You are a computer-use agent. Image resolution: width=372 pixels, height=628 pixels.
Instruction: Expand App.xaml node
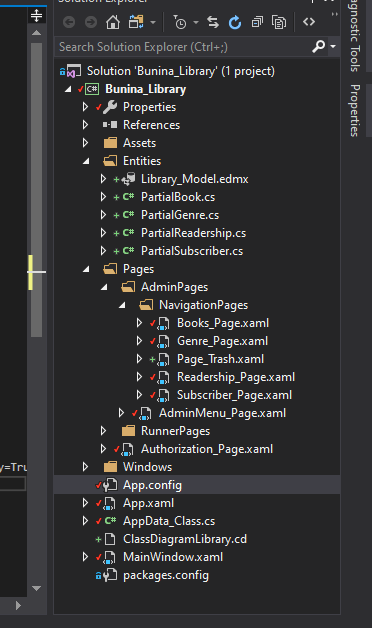click(85, 503)
